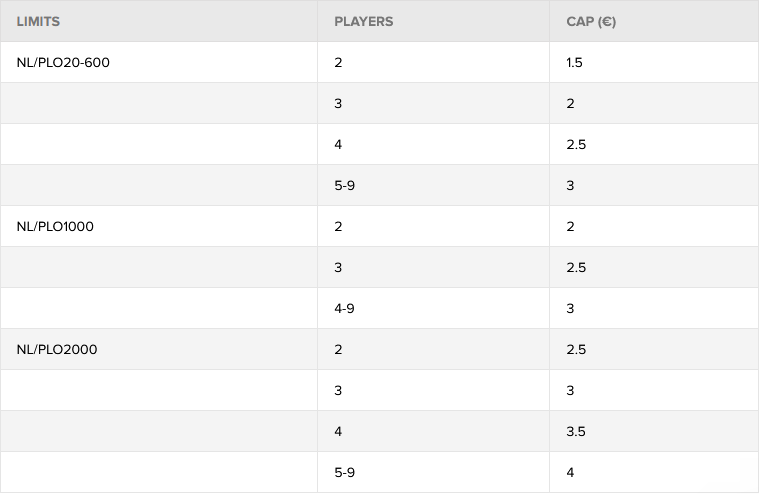
Task: Click cap value 3 beside 4-9 players
Action: click(x=571, y=308)
